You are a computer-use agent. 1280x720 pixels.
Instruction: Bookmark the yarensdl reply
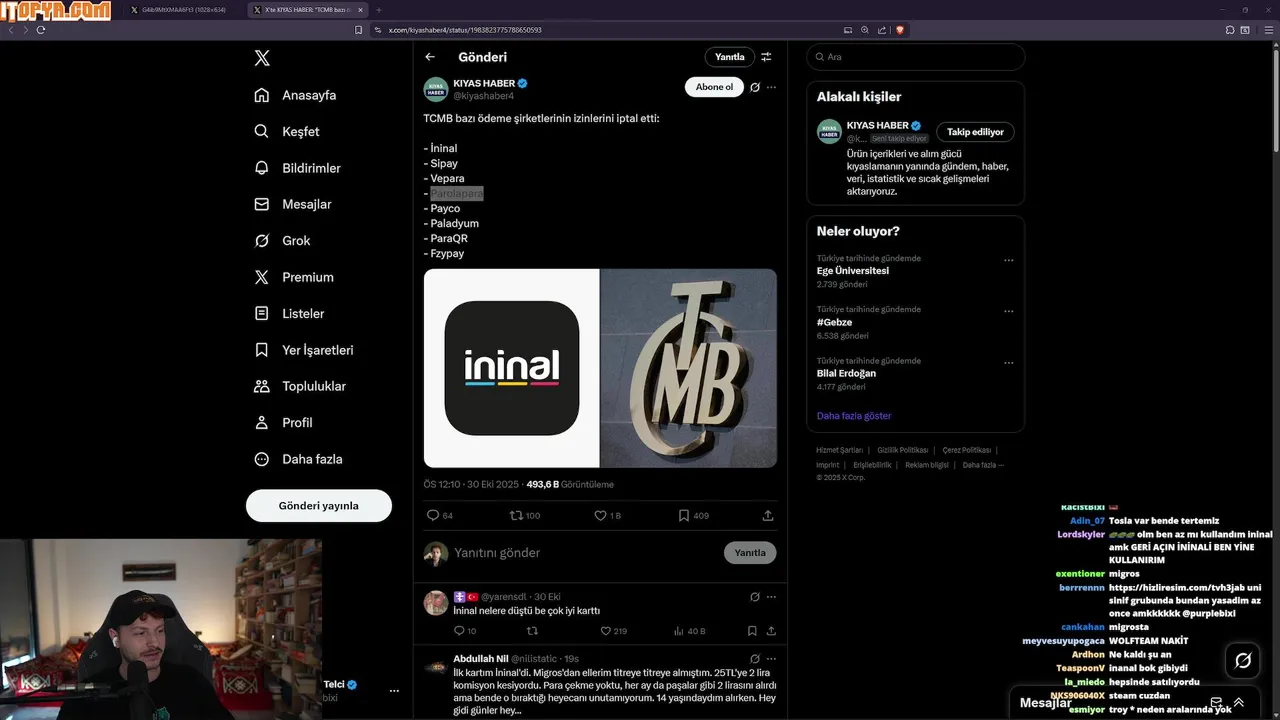pos(752,631)
